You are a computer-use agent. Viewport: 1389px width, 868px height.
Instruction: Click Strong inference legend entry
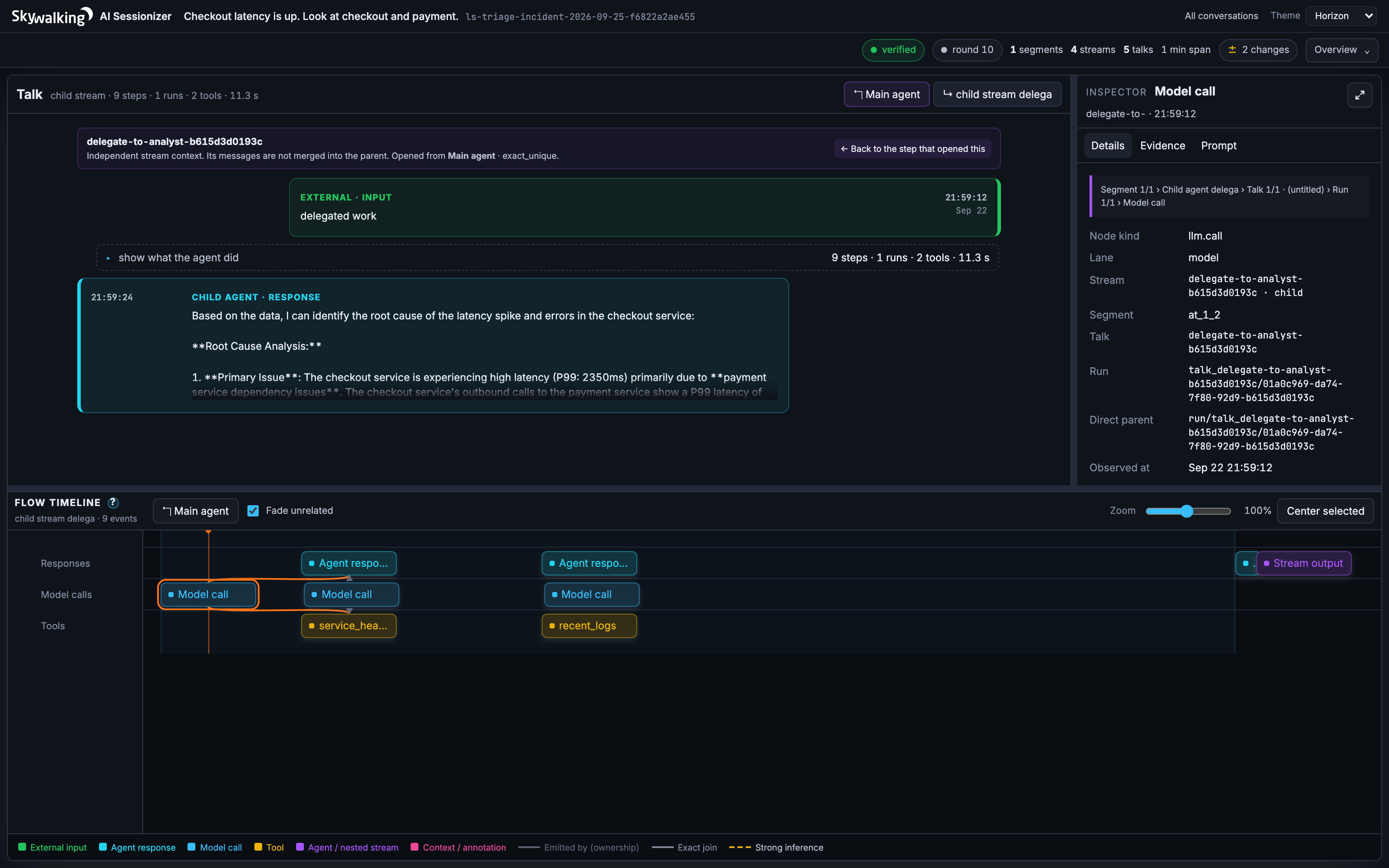click(x=776, y=847)
